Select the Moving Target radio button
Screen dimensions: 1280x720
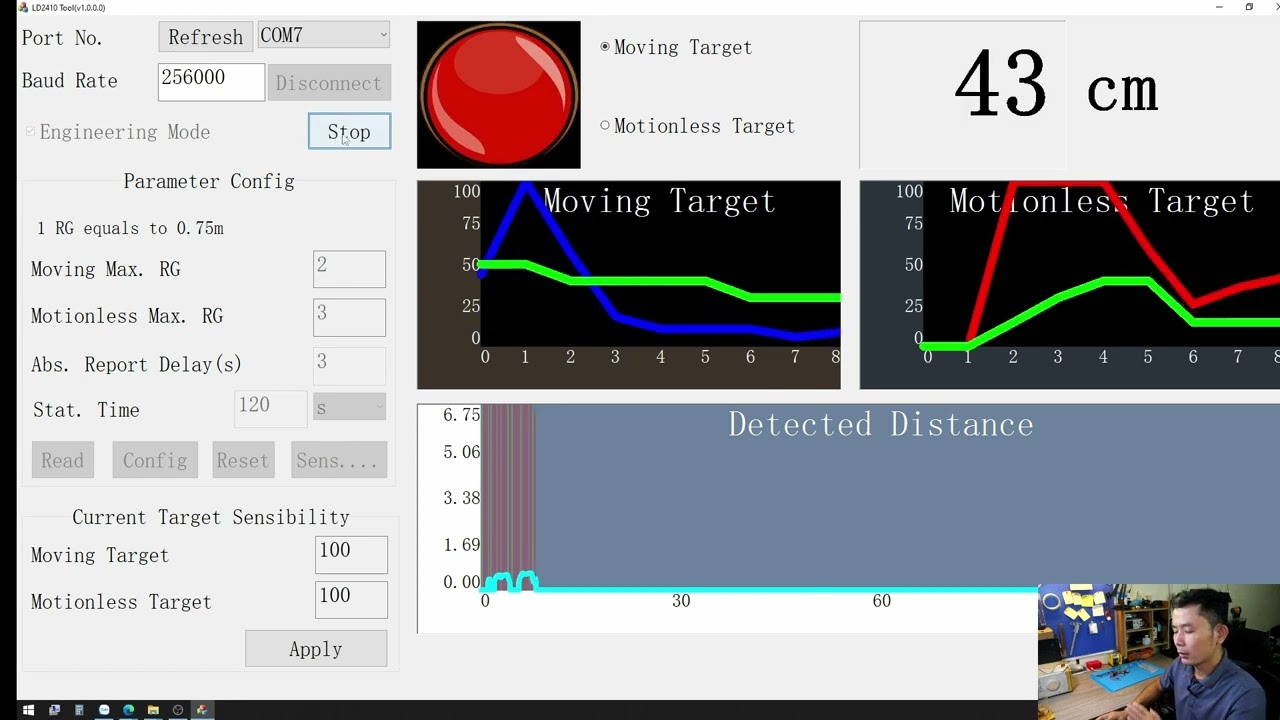[605, 47]
